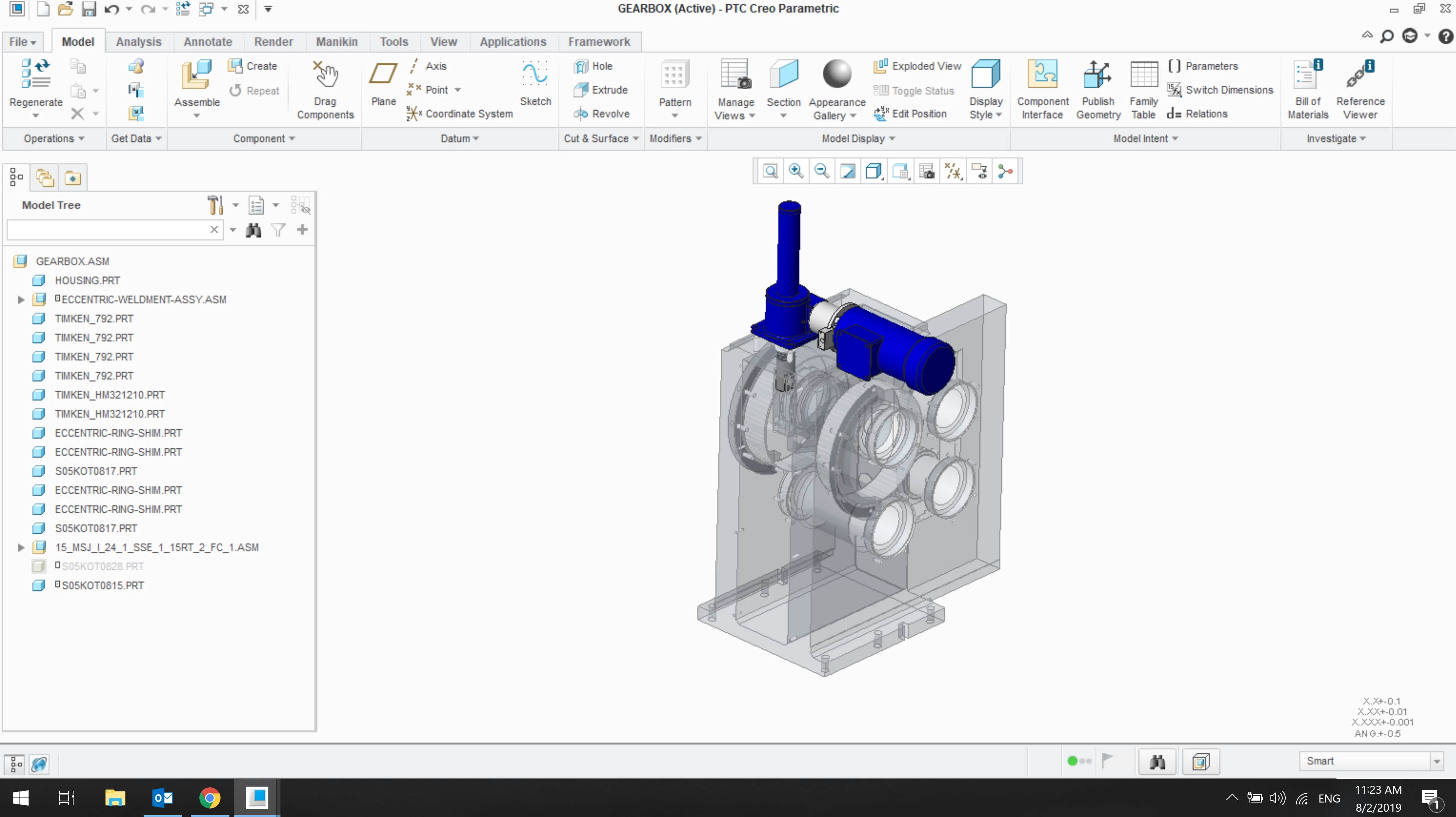The width and height of the screenshot is (1456, 817).
Task: Open Outlook from the taskbar
Action: 163,798
